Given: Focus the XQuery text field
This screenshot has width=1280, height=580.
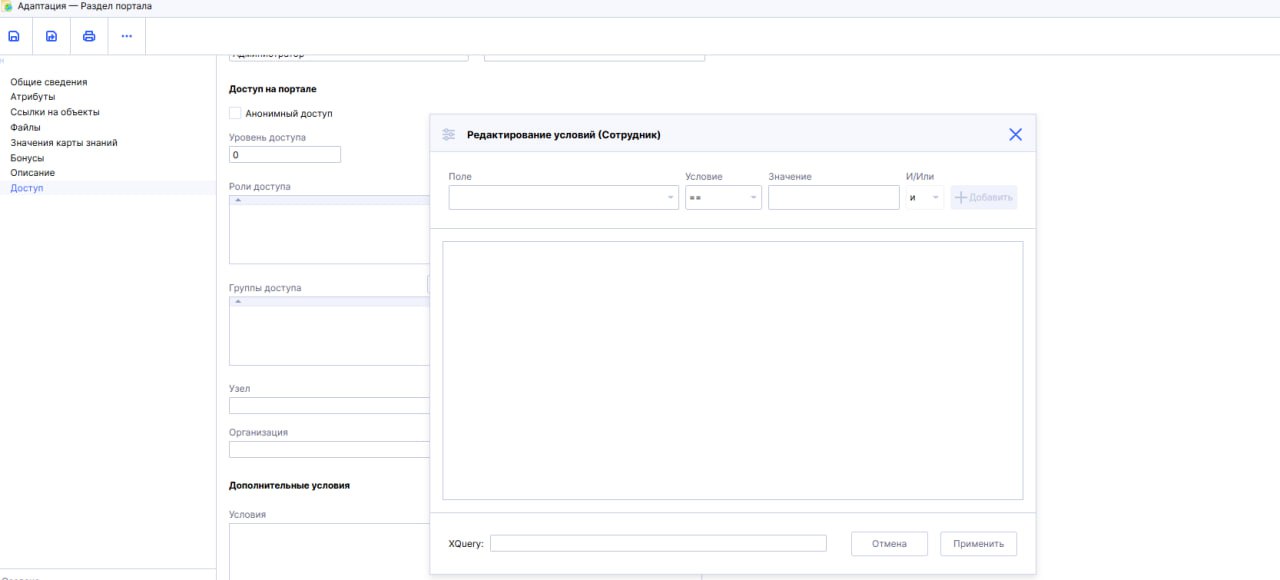Looking at the screenshot, I should tap(658, 544).
